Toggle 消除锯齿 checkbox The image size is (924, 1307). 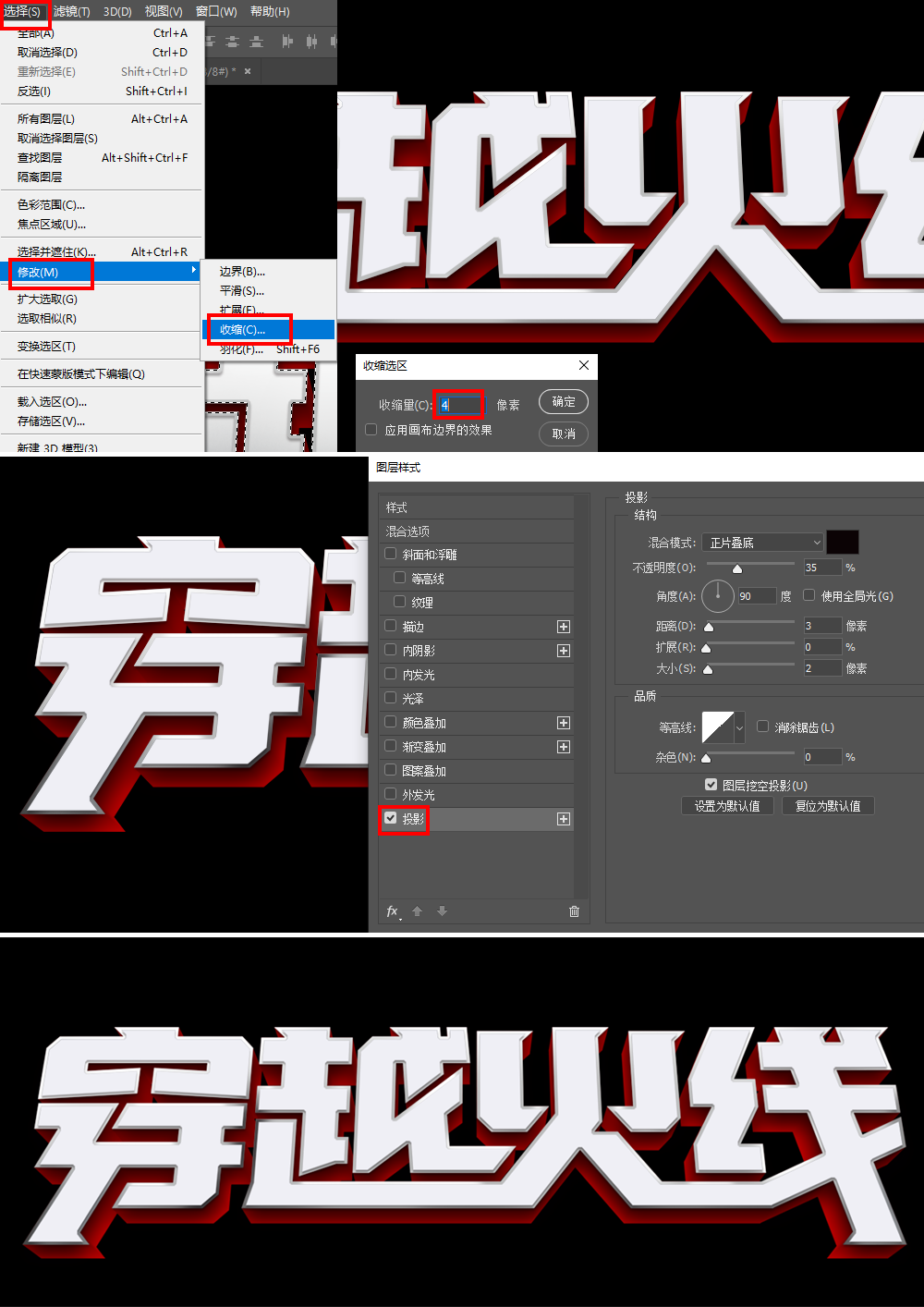click(763, 727)
